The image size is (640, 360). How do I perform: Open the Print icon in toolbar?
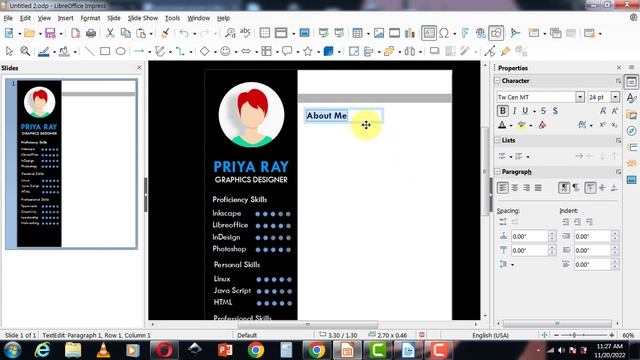point(91,33)
